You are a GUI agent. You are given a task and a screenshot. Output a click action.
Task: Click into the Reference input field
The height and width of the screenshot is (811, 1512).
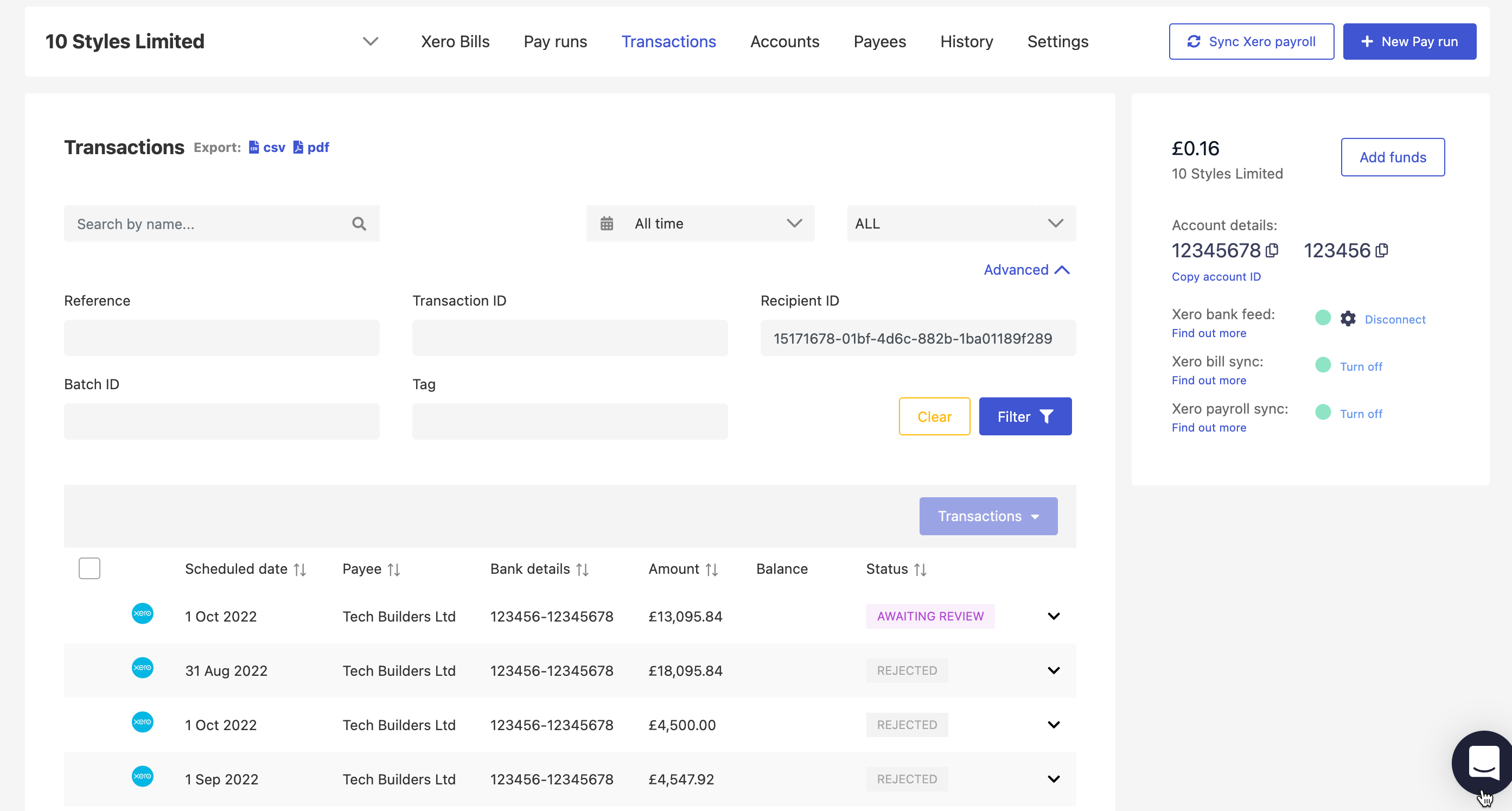pyautogui.click(x=221, y=338)
